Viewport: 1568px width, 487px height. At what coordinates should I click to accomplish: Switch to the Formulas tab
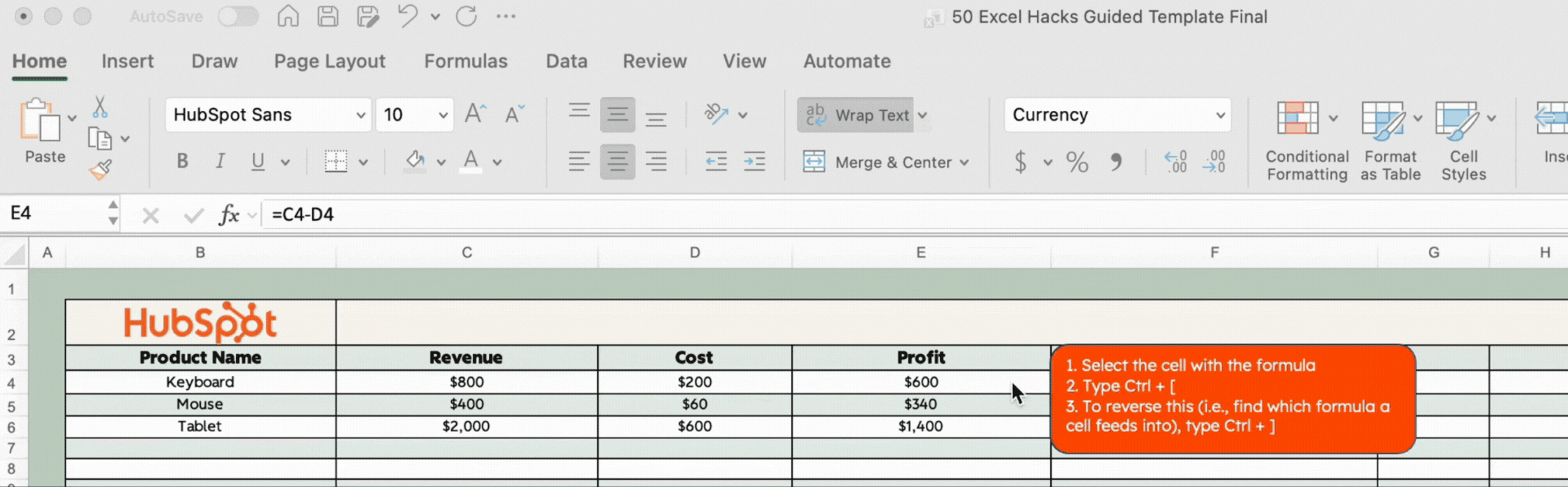(466, 61)
